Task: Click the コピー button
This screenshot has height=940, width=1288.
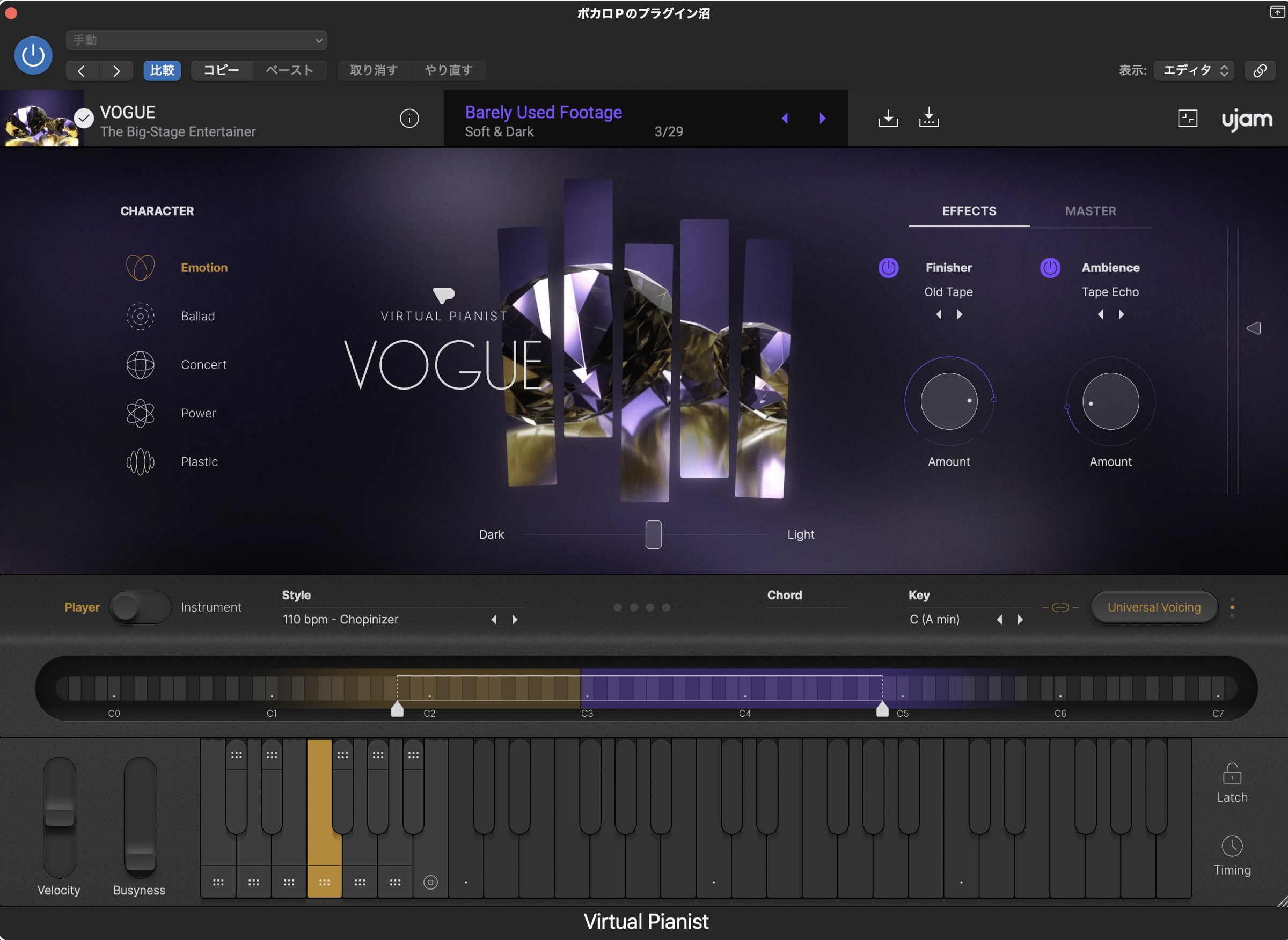Action: point(222,71)
